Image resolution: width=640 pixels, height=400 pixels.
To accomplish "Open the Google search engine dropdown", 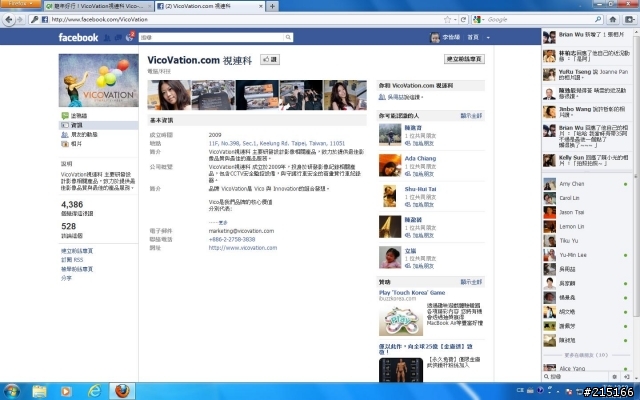I will click(x=478, y=19).
